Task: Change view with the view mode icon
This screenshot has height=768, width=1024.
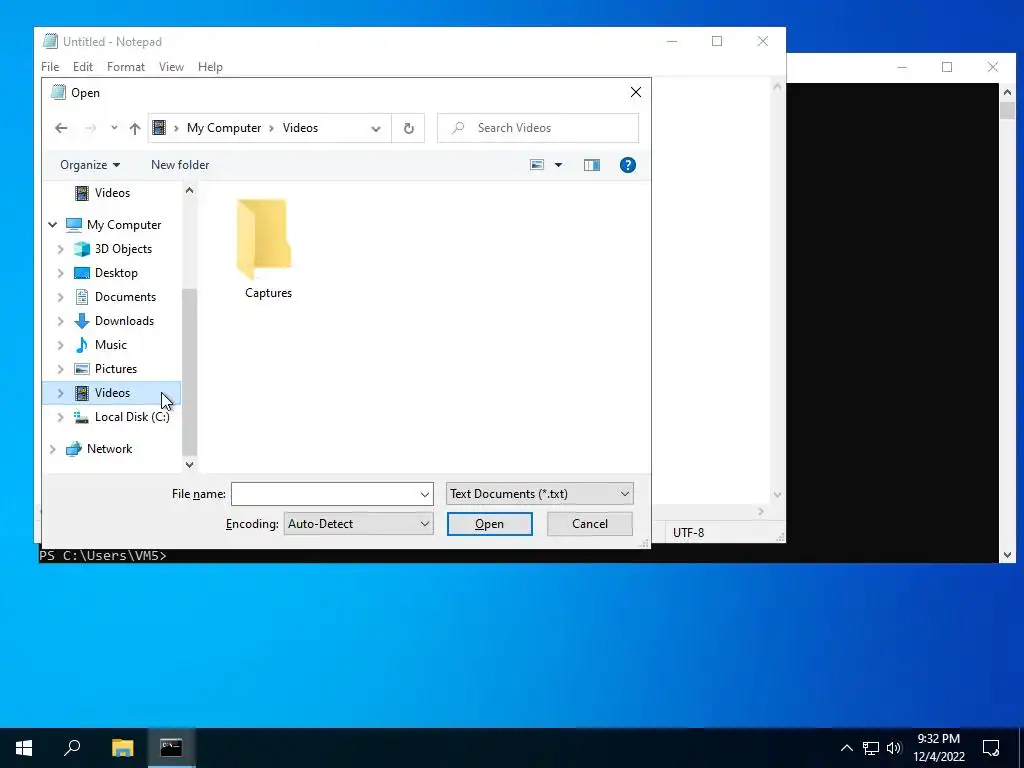Action: [537, 165]
